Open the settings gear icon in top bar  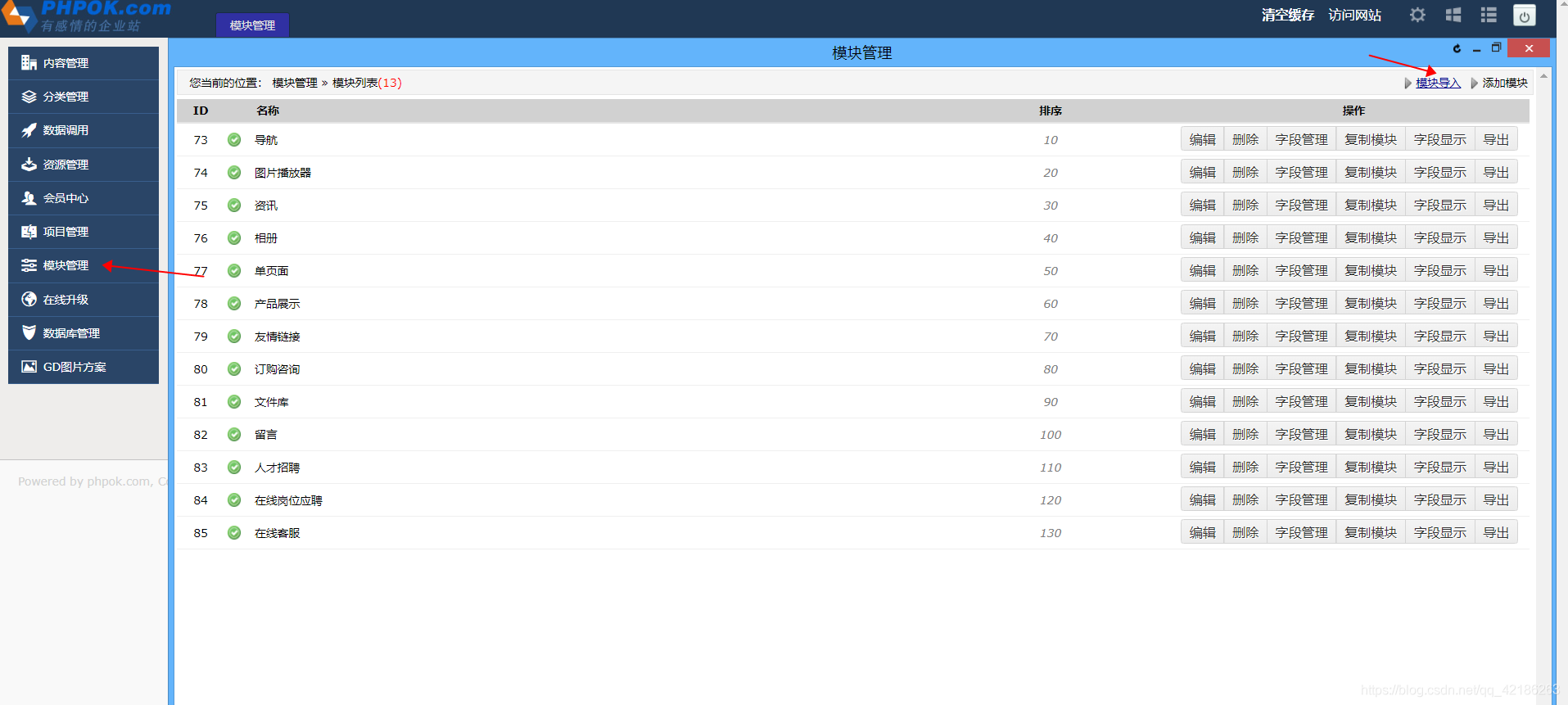[x=1417, y=15]
